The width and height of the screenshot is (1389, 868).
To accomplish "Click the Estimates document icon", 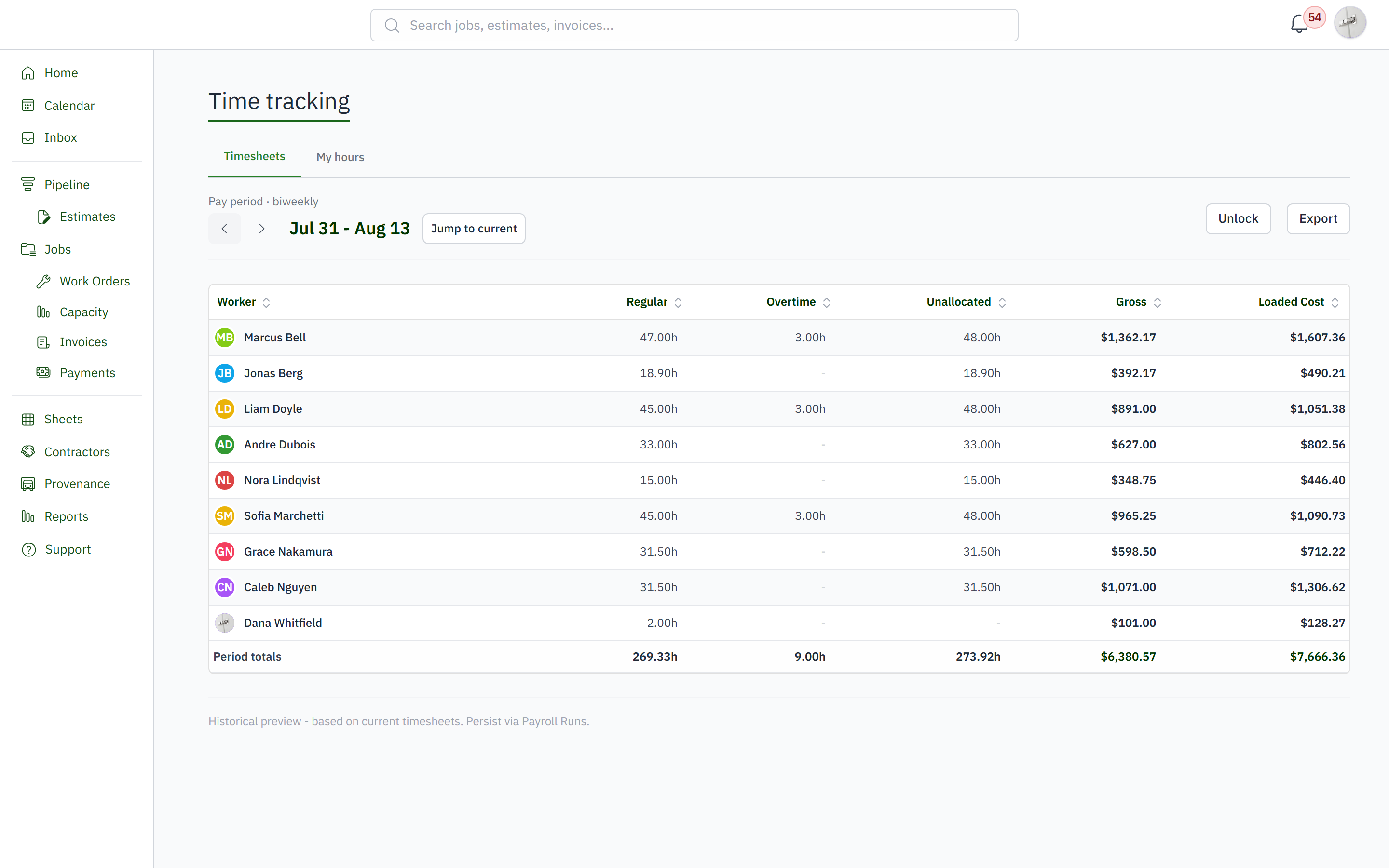I will 43,217.
